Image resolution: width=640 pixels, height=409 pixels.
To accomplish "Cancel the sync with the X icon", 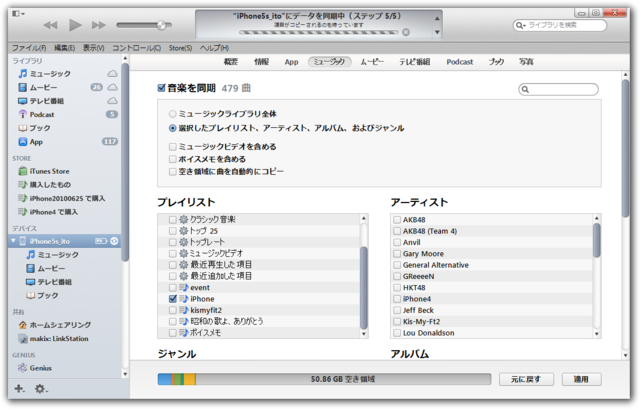I will pyautogui.click(x=406, y=32).
